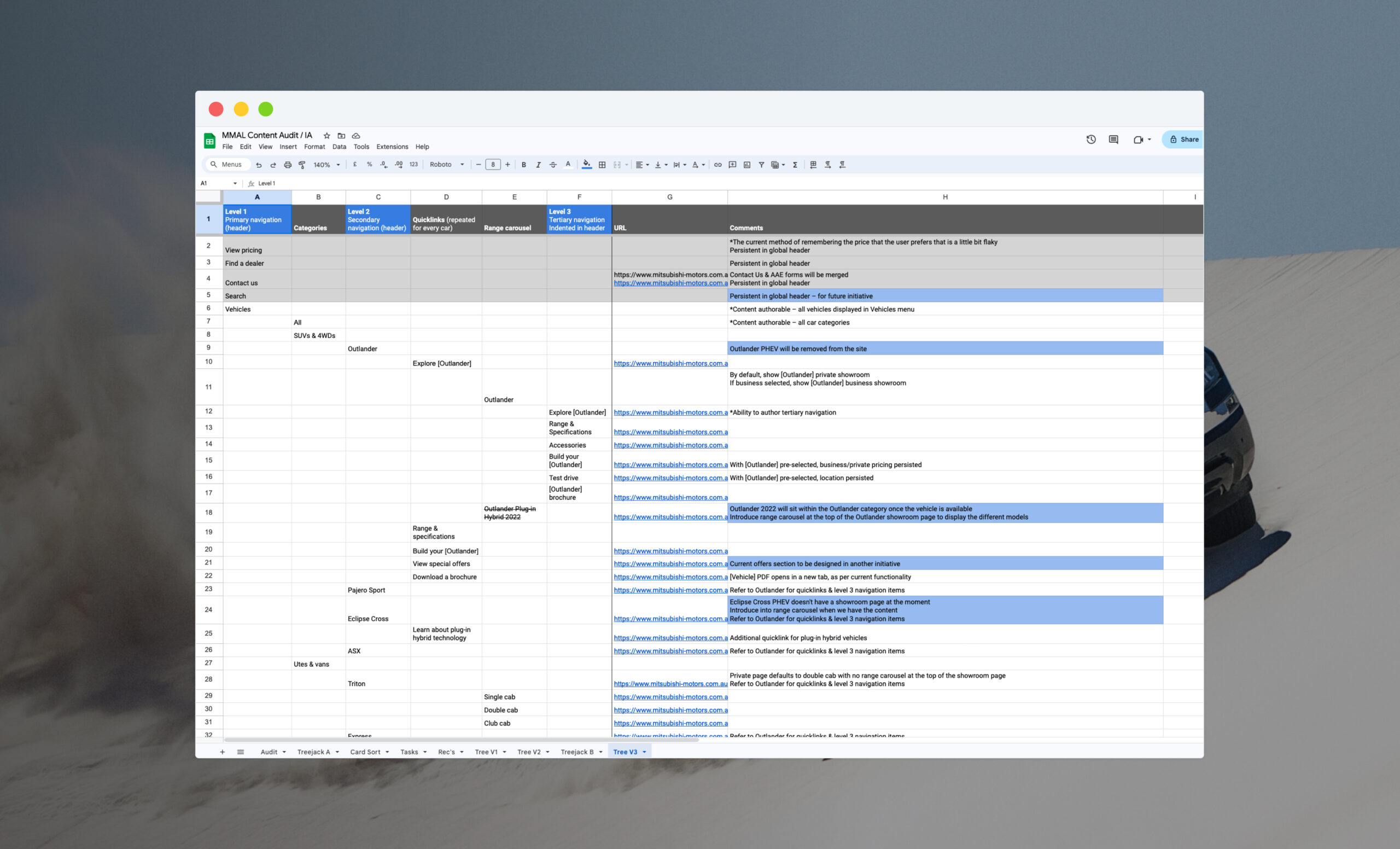Open the All sheets list icon
Image resolution: width=1400 pixels, height=849 pixels.
(240, 752)
